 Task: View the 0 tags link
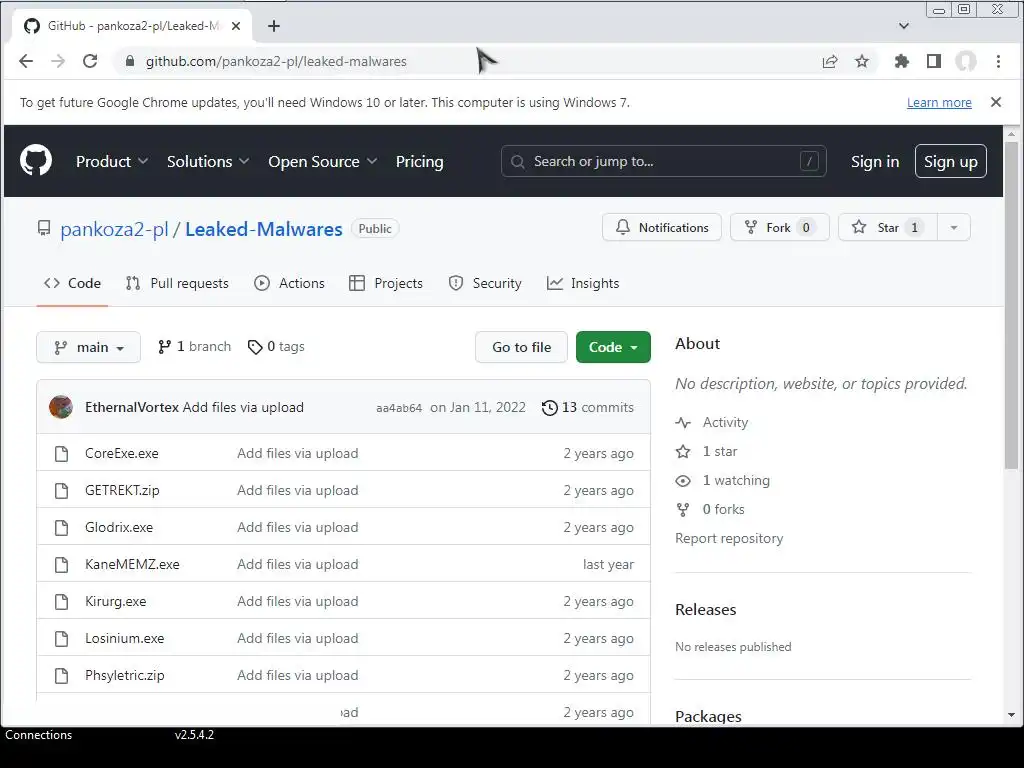pos(276,347)
